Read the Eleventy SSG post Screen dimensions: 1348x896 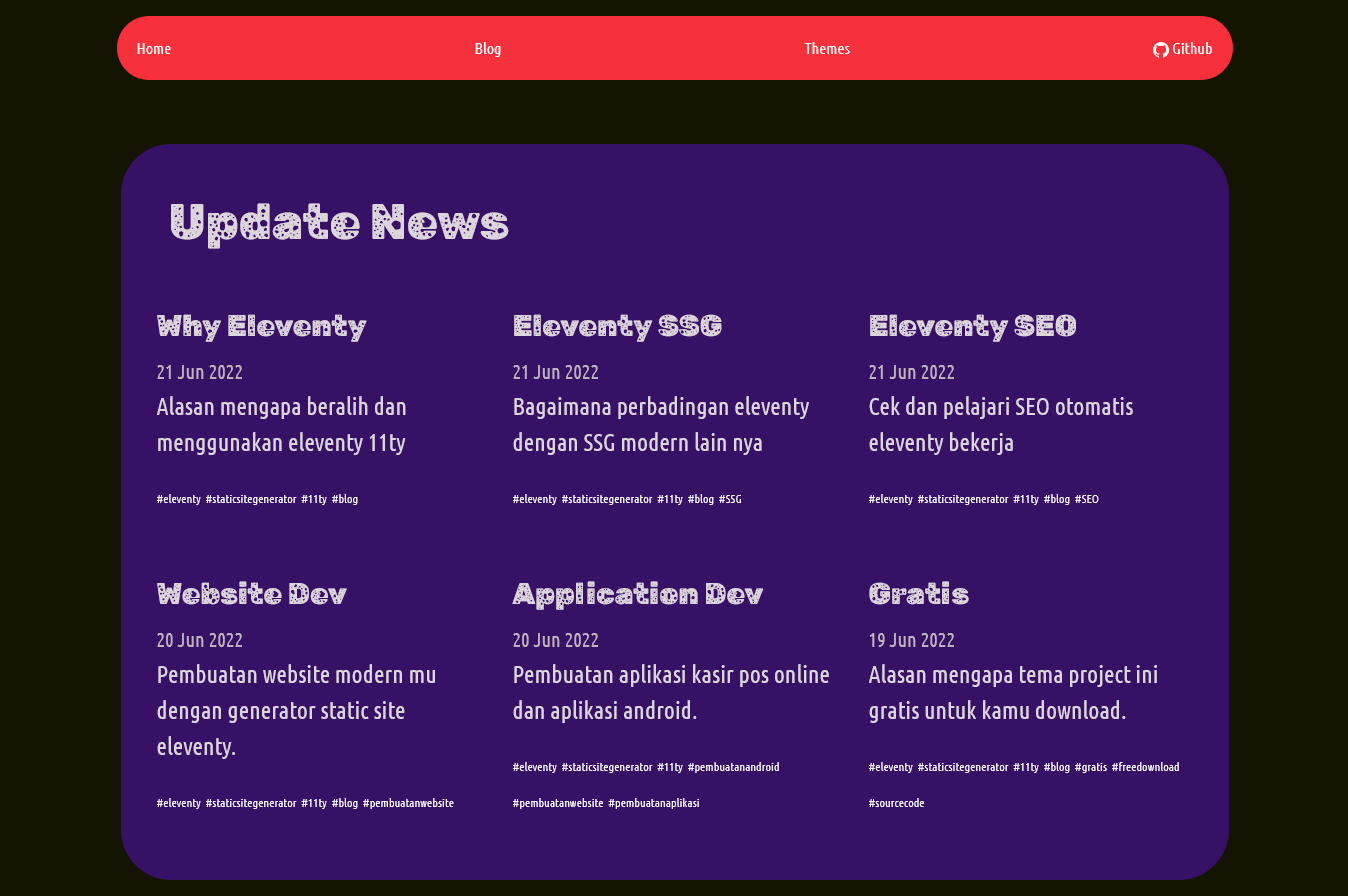(617, 327)
